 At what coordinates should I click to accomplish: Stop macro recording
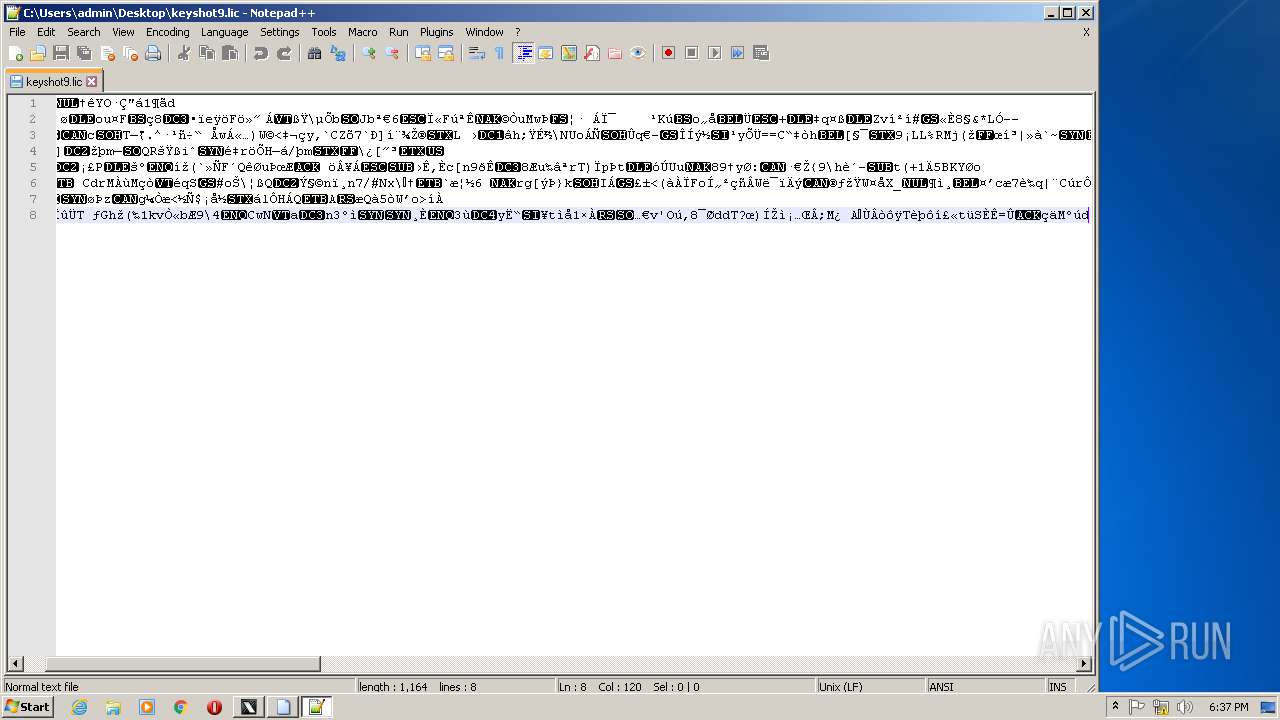pyautogui.click(x=692, y=53)
